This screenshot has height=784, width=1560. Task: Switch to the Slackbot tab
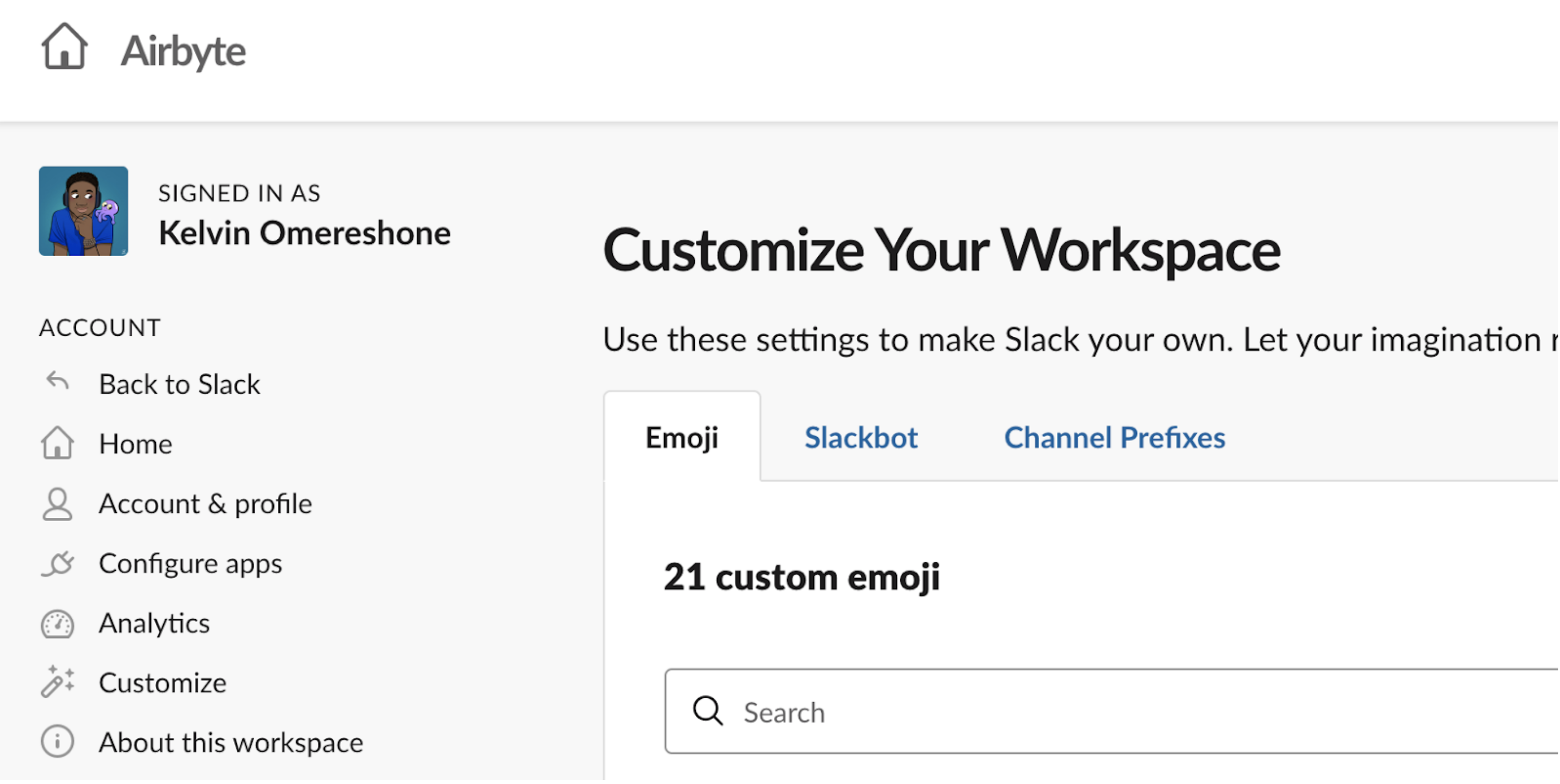coord(861,438)
